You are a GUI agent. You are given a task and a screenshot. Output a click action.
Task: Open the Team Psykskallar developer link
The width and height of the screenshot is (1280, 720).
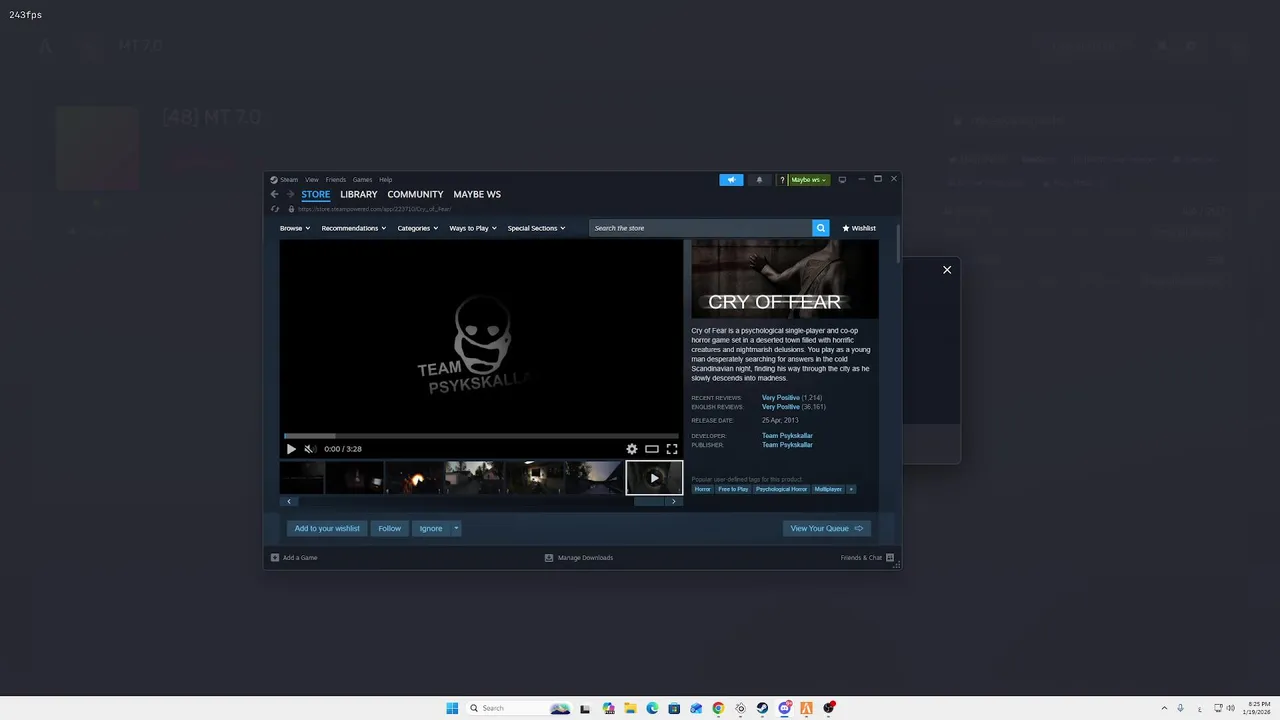coord(787,436)
